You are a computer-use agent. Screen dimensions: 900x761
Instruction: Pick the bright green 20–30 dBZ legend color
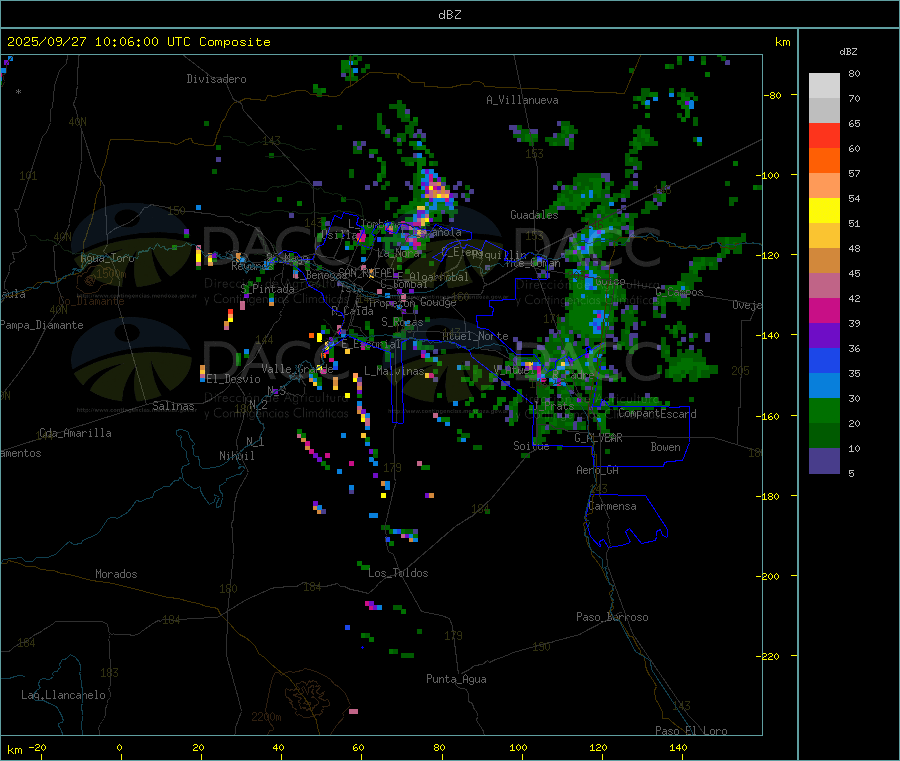click(x=824, y=411)
